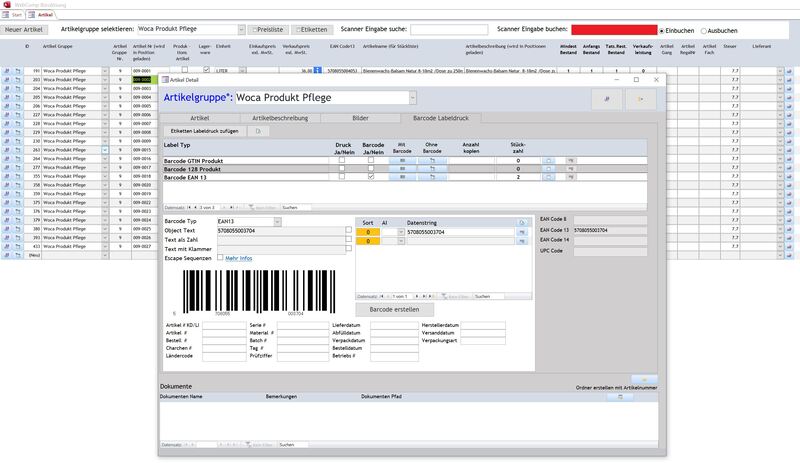800x463 pixels.
Task: Click Mit Barcode icon for Barcode GTIN Produkt
Action: (403, 160)
